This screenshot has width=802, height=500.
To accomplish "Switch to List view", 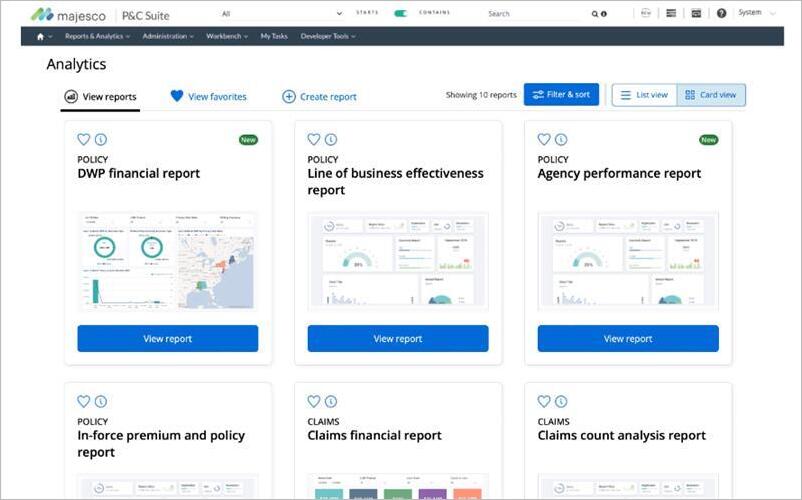I will pos(644,95).
